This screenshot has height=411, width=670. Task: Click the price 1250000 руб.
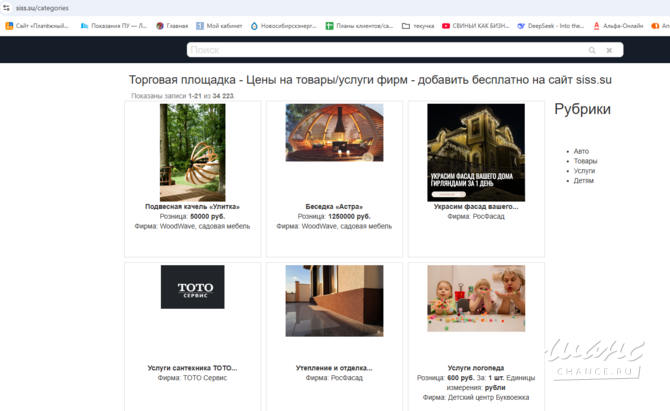(x=349, y=216)
